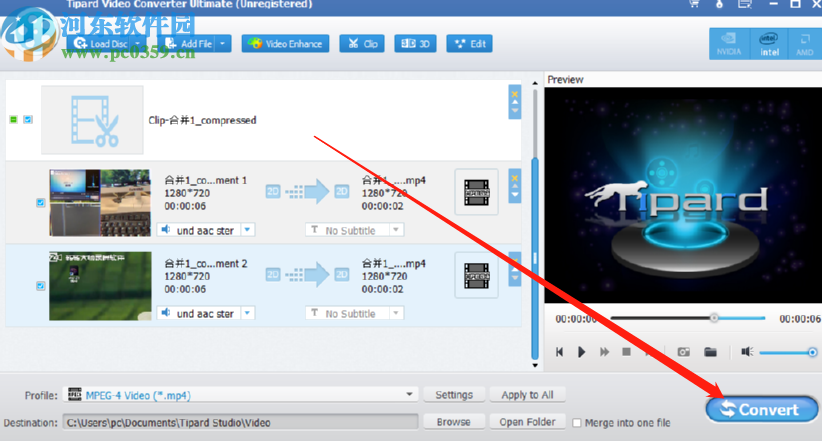Select AMD hardware acceleration
The width and height of the screenshot is (822, 441).
coord(805,44)
